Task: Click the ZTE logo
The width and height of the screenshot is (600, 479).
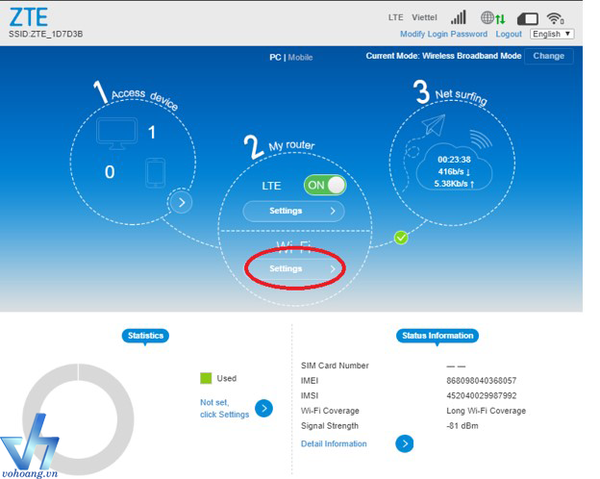Action: point(29,17)
